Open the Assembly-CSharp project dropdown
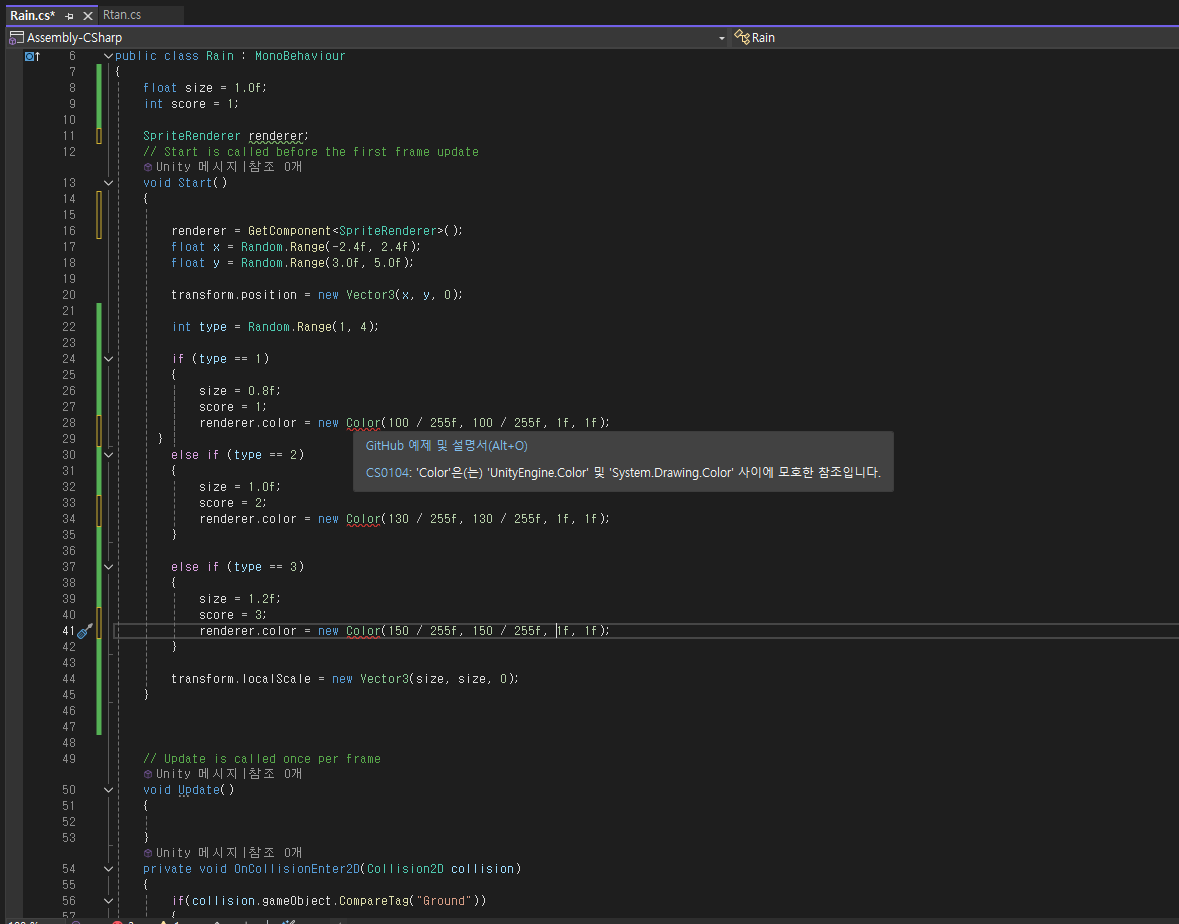1179x924 pixels. pos(721,38)
